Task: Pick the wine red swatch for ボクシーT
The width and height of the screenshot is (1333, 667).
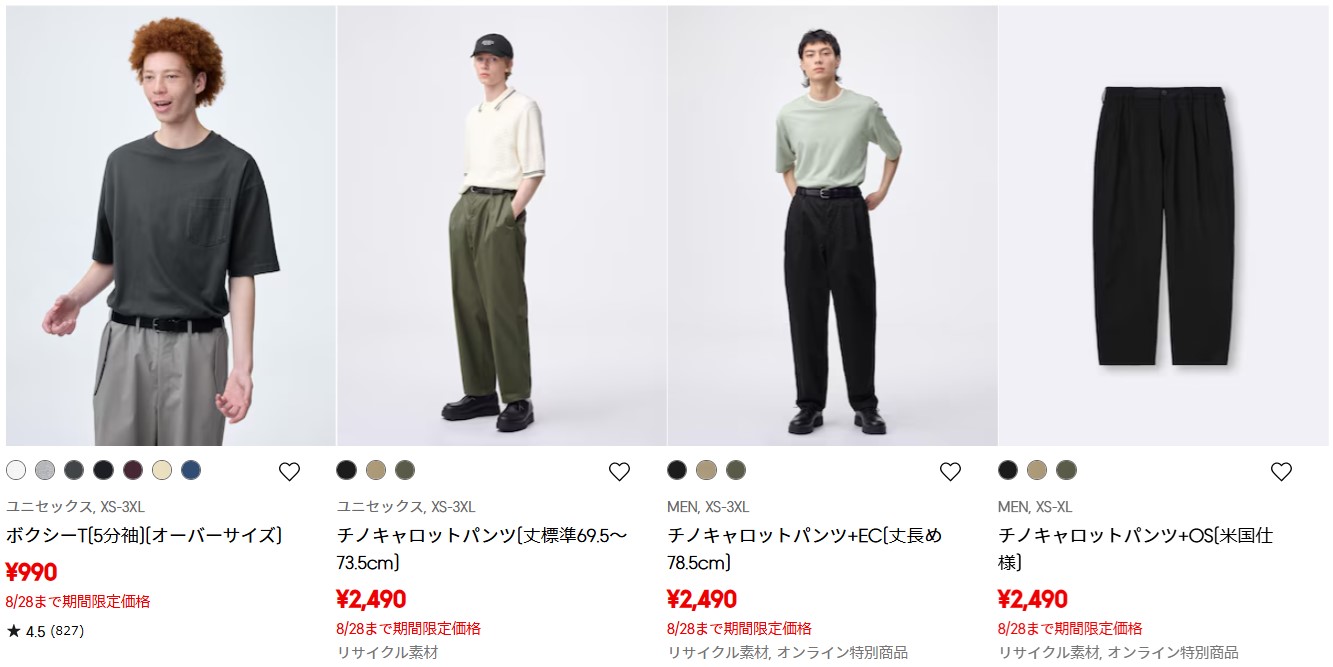Action: pyautogui.click(x=133, y=470)
